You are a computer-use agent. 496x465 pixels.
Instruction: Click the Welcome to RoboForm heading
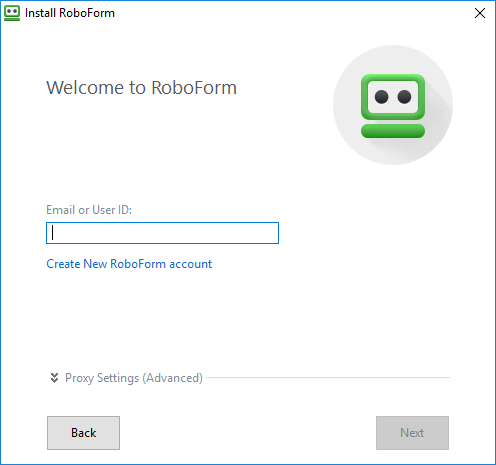(141, 88)
